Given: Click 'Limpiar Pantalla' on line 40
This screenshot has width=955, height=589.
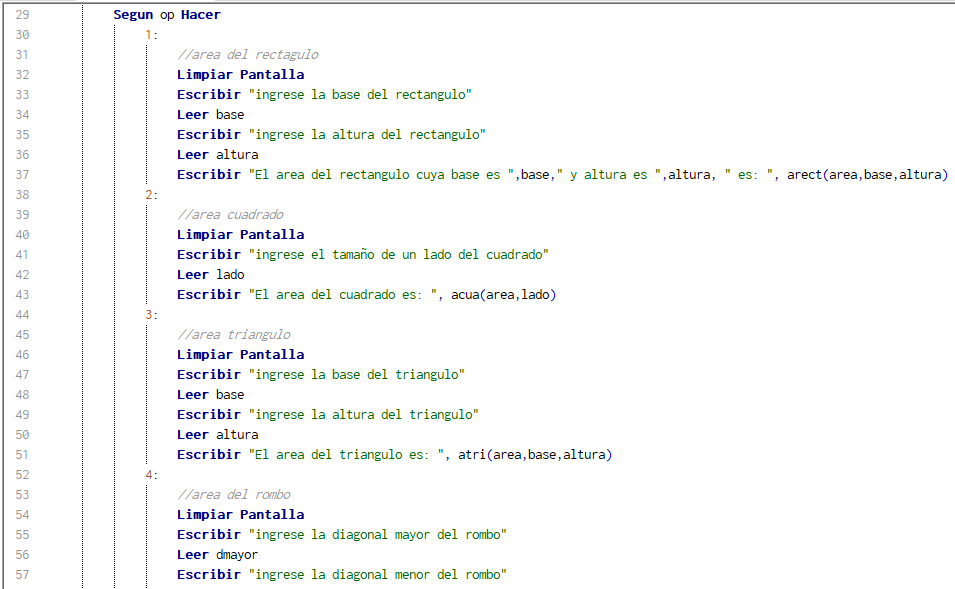Looking at the screenshot, I should [x=241, y=235].
